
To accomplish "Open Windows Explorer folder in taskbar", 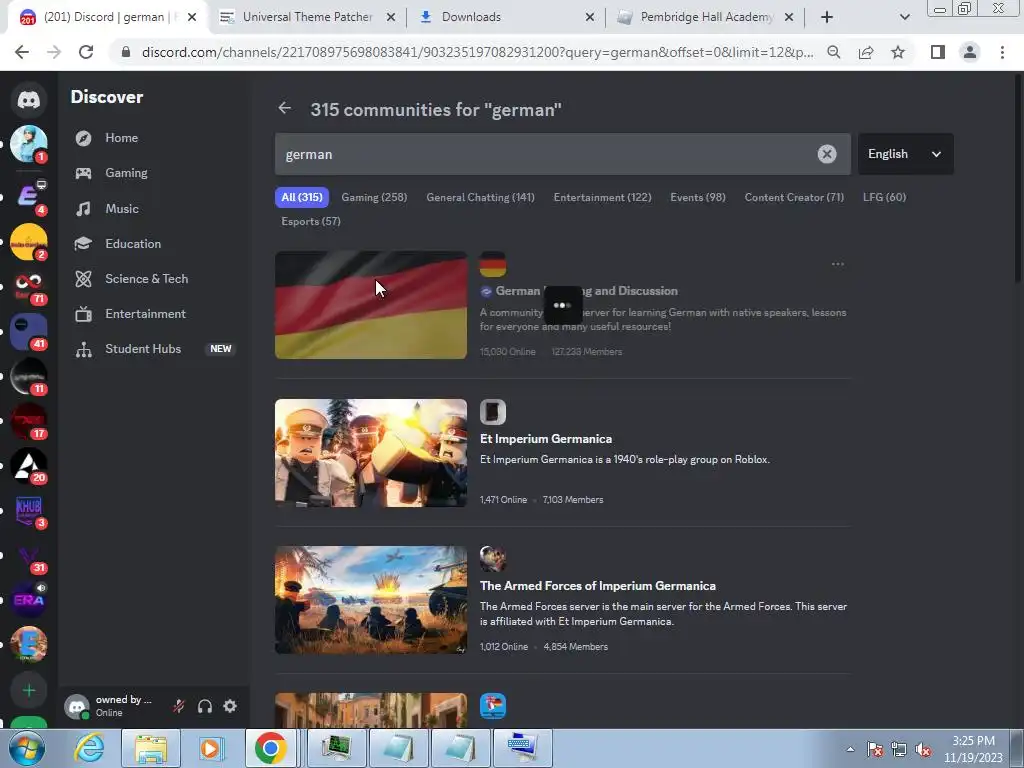I will tap(151, 748).
